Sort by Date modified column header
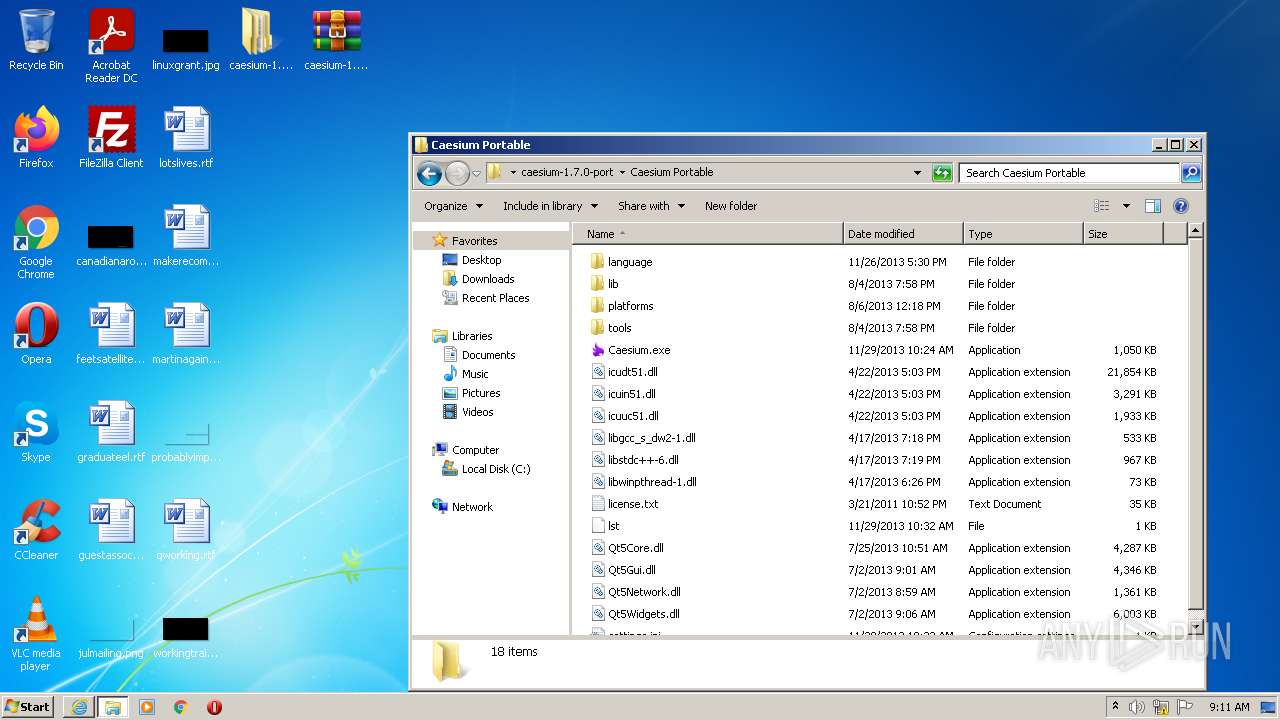Screen dimensions: 1280x720 [x=903, y=234]
